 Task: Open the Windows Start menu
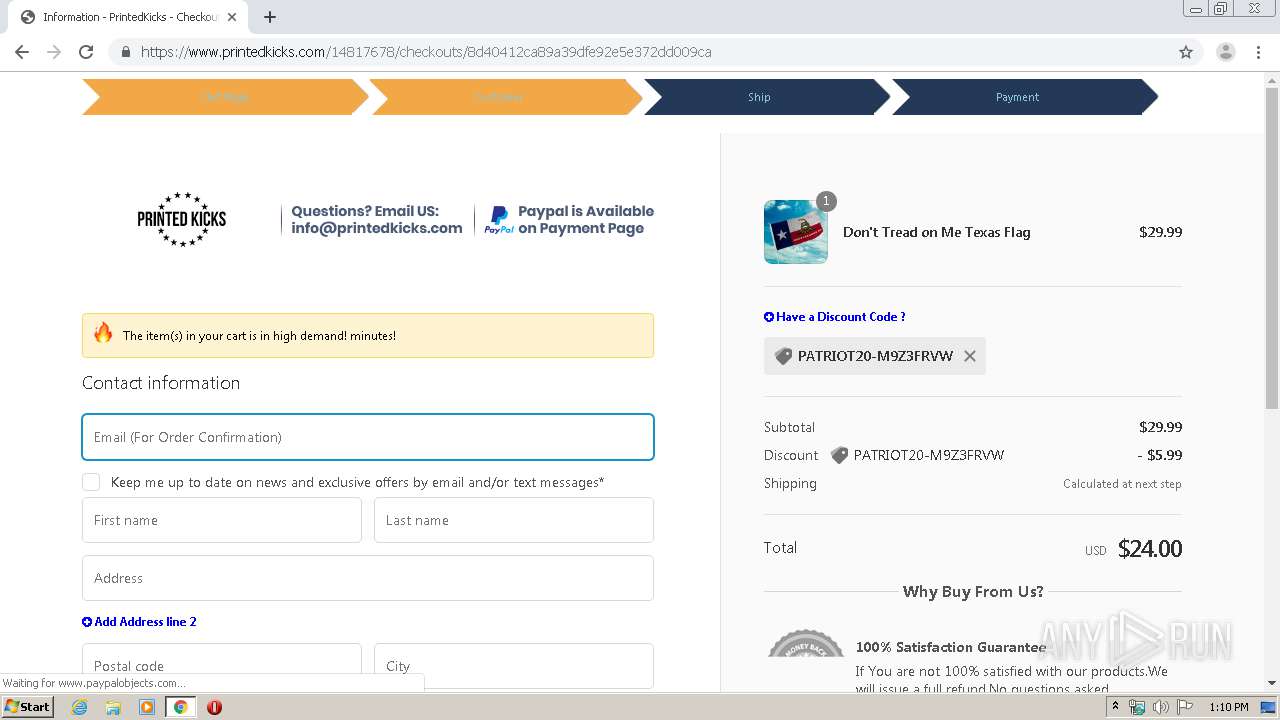pyautogui.click(x=28, y=707)
